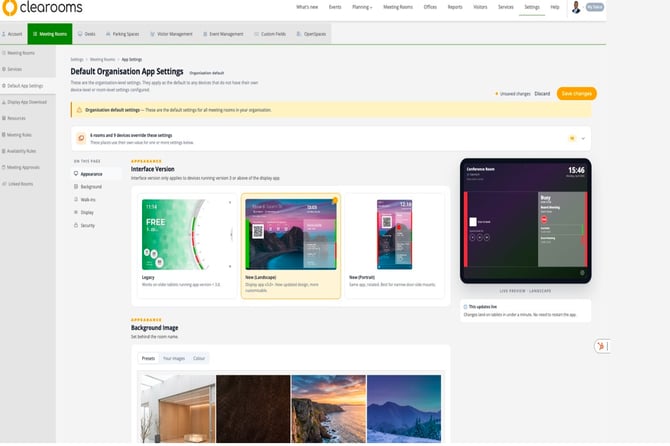
Task: Open Services in top navigation
Action: tap(505, 7)
